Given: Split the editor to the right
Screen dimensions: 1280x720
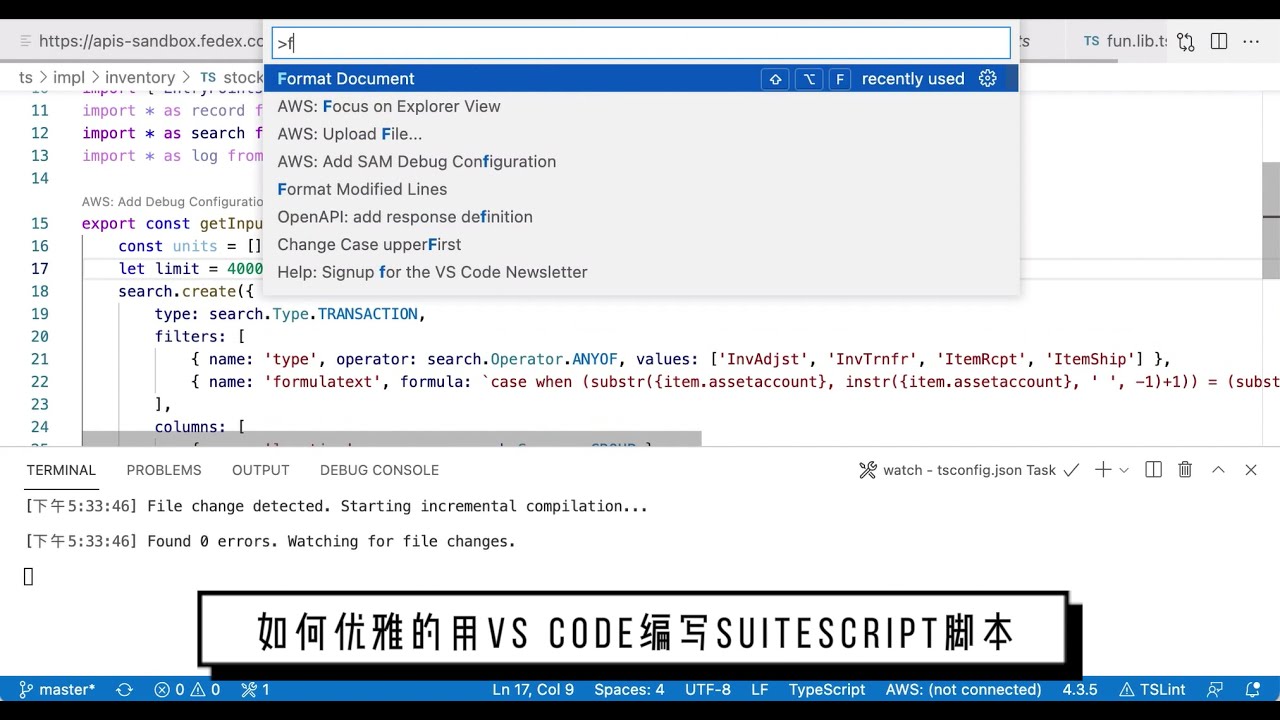Looking at the screenshot, I should point(1219,42).
